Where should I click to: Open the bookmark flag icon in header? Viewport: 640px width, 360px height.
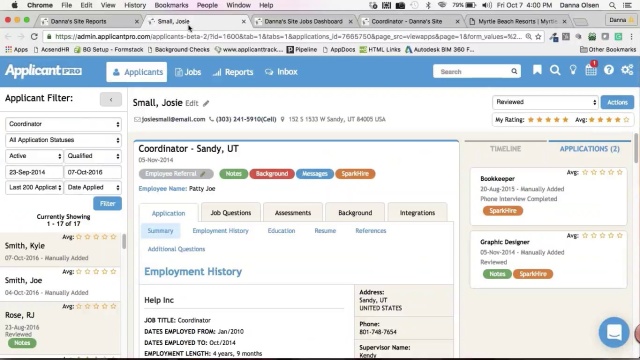coord(537,70)
